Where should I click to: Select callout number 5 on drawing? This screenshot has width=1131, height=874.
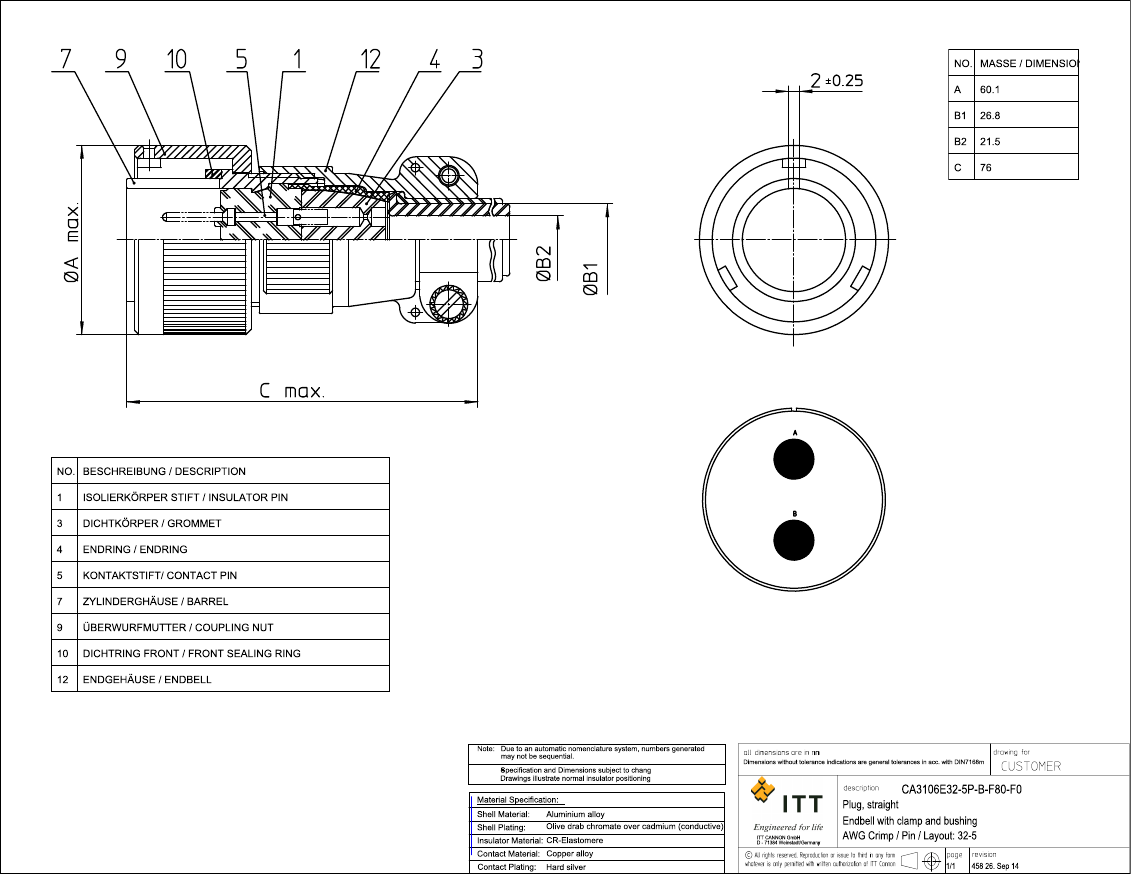coord(241,59)
